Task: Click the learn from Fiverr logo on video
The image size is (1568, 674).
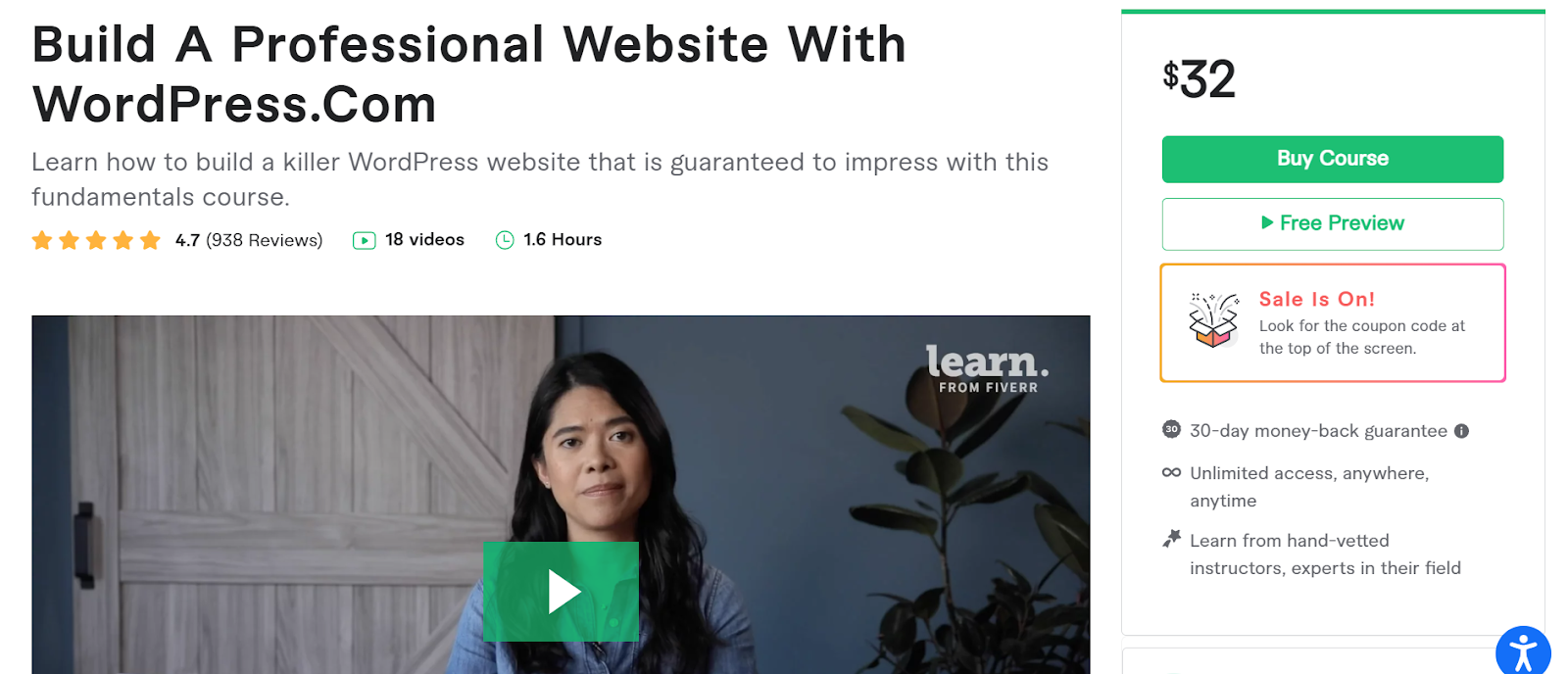Action: point(988,368)
